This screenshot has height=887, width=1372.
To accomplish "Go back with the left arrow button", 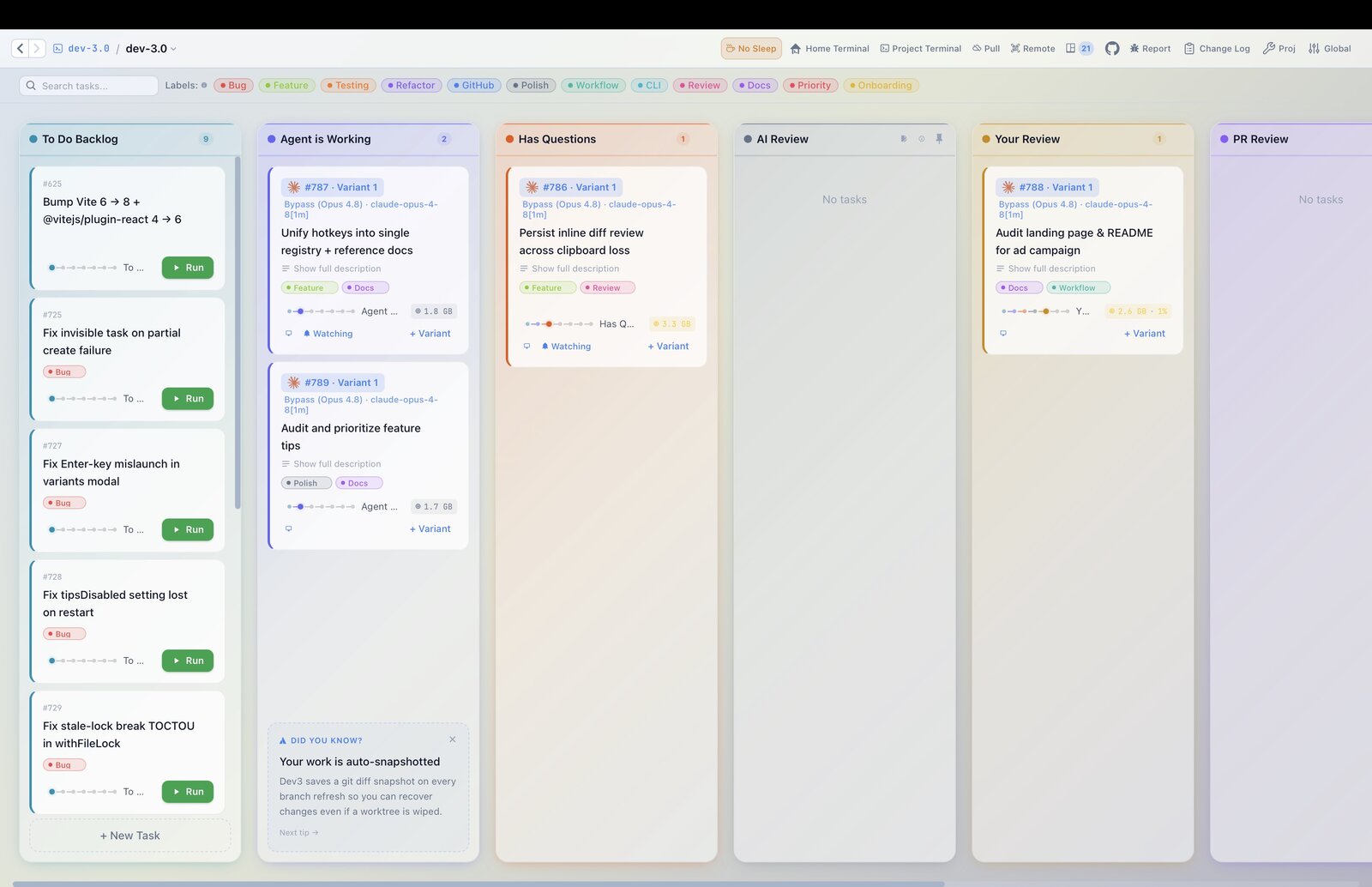I will pyautogui.click(x=21, y=49).
